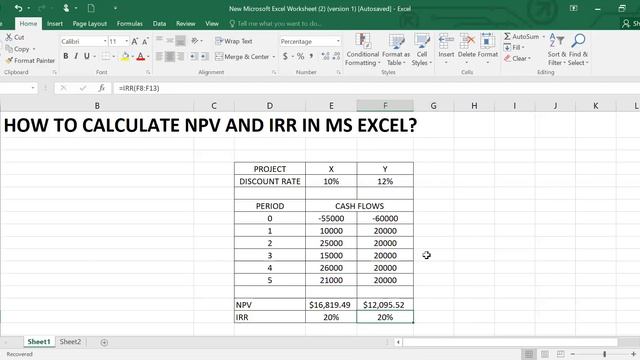Apply comma style format
640x360 pixels.
[311, 56]
